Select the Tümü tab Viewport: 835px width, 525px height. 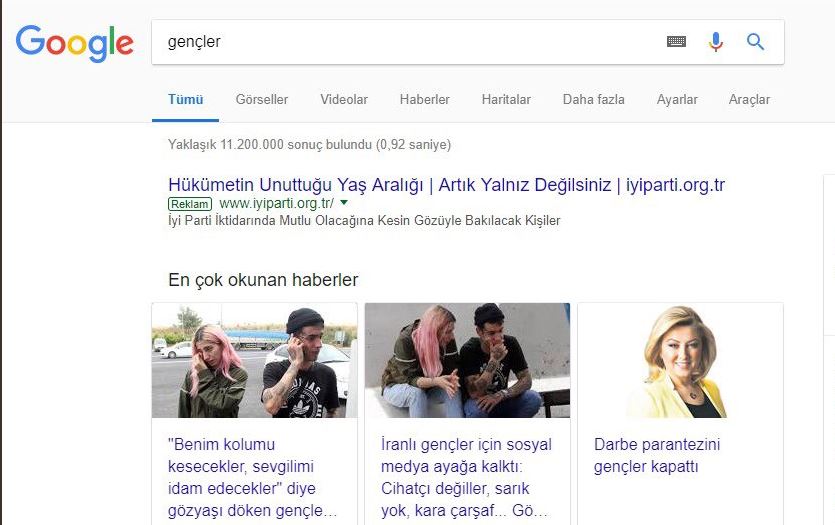click(x=185, y=100)
